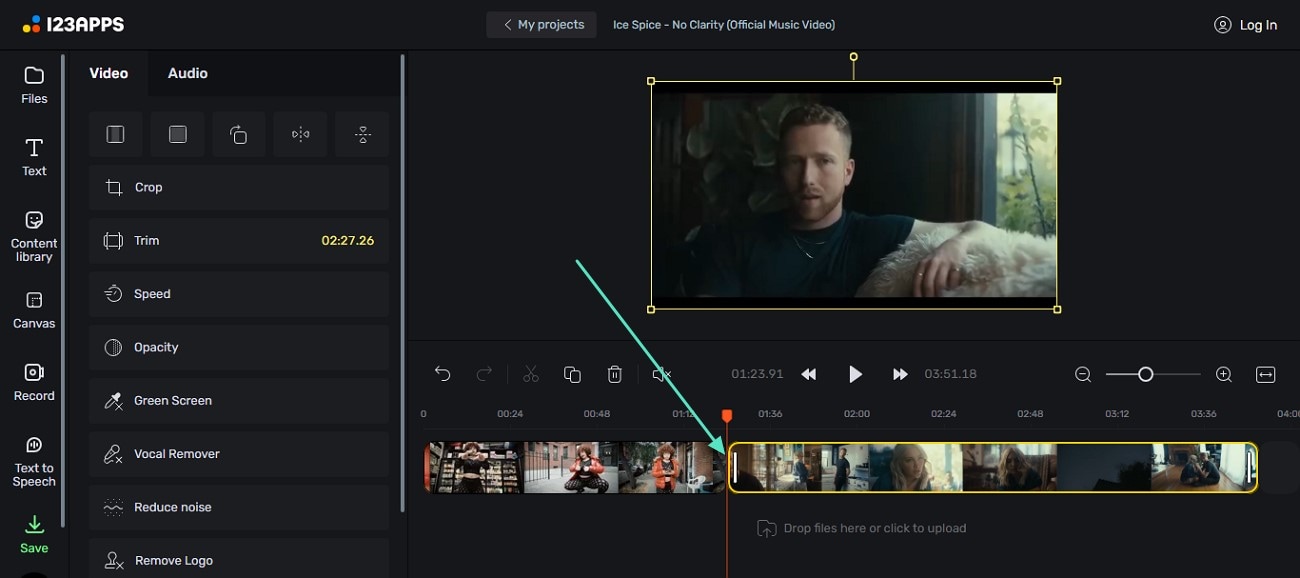Click the fast-forward button

(x=900, y=374)
